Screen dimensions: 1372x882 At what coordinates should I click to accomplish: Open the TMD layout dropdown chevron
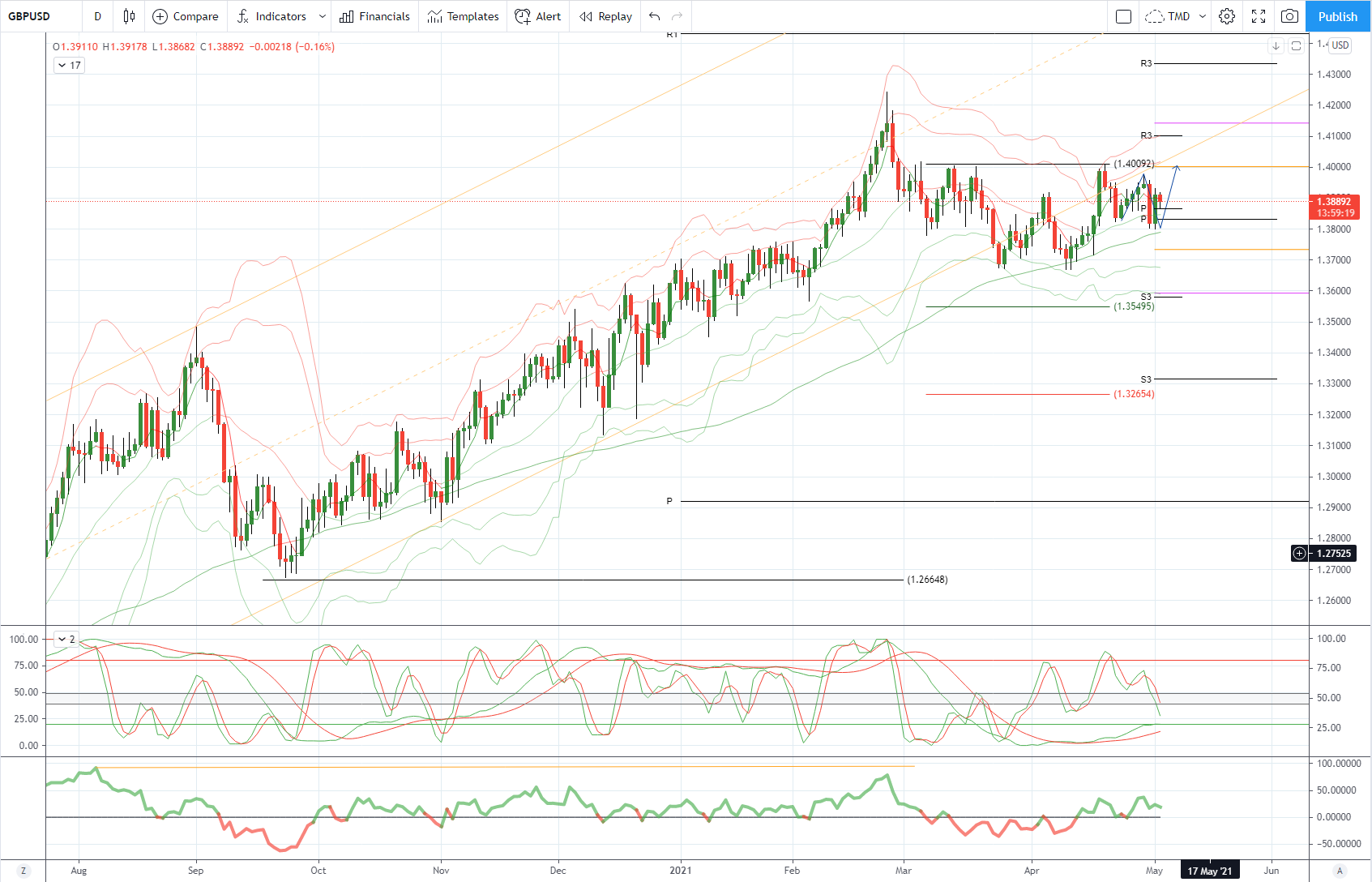[1203, 16]
